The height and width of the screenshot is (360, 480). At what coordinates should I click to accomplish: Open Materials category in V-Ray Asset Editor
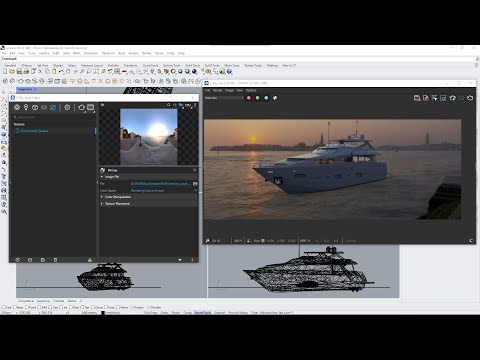17,107
